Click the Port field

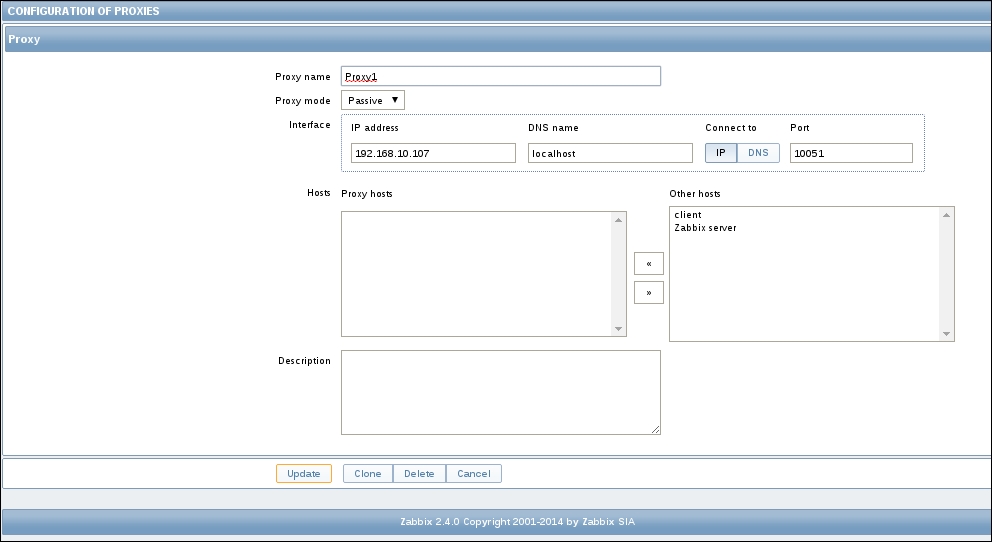[x=851, y=153]
